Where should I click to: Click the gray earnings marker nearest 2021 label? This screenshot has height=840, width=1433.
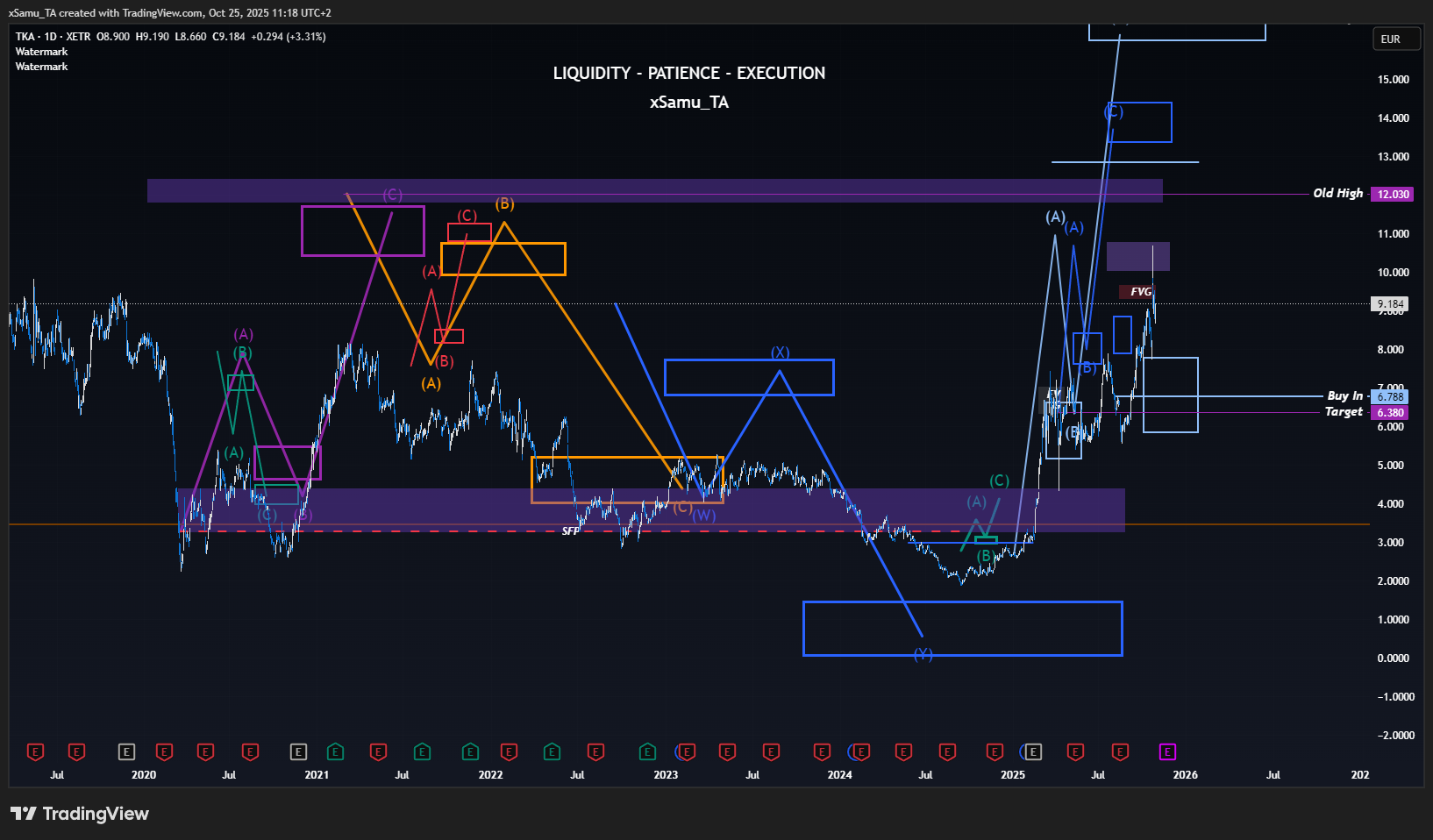pyautogui.click(x=298, y=751)
